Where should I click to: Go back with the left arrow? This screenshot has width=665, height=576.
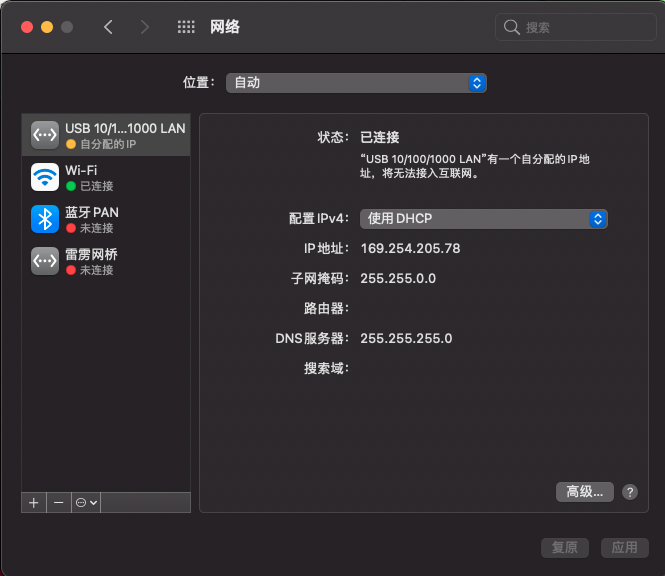(108, 27)
